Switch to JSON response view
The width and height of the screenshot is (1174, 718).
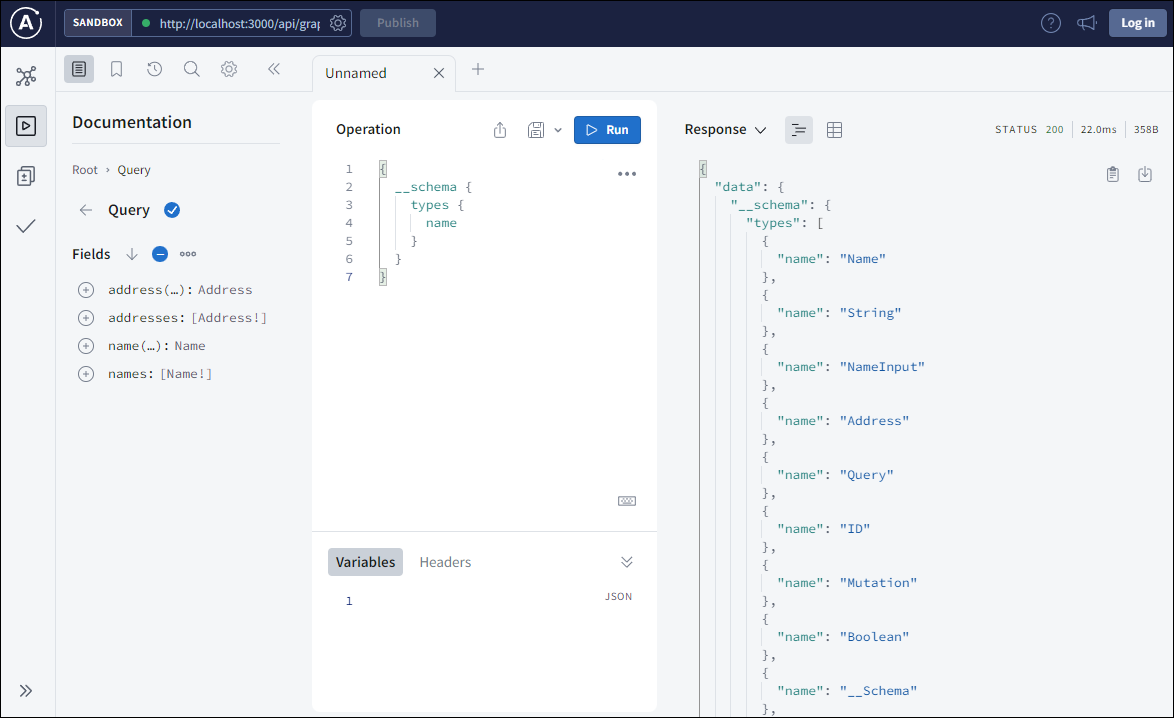pyautogui.click(x=799, y=130)
